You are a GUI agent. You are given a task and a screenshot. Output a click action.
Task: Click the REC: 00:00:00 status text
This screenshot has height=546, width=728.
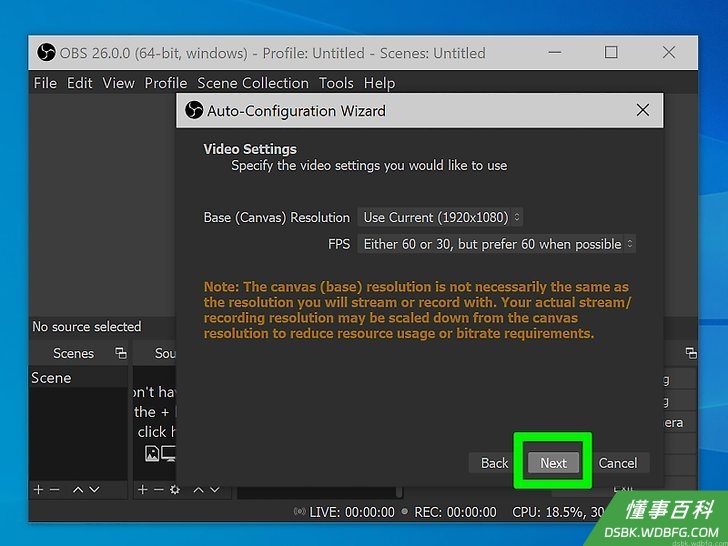455,512
